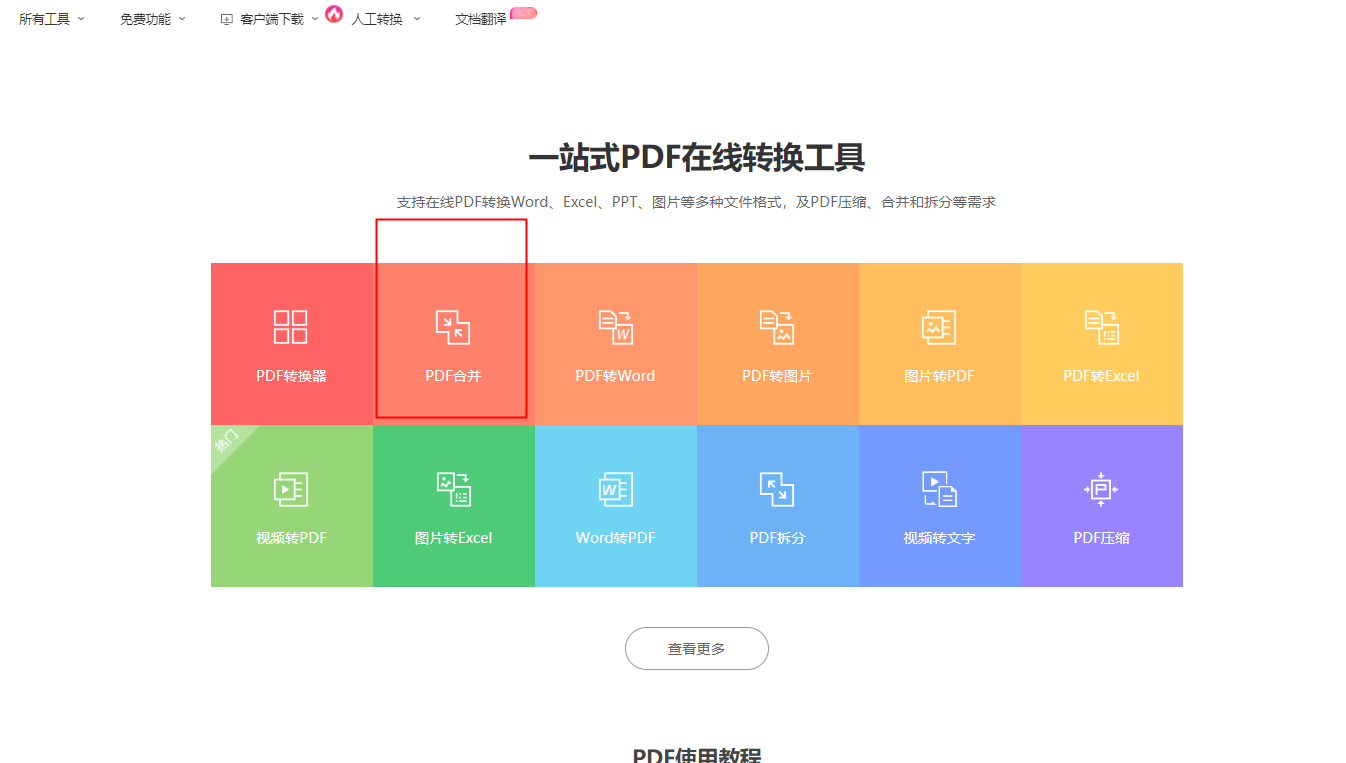Click the 热门 corner badge
The height and width of the screenshot is (763, 1346).
[227, 441]
